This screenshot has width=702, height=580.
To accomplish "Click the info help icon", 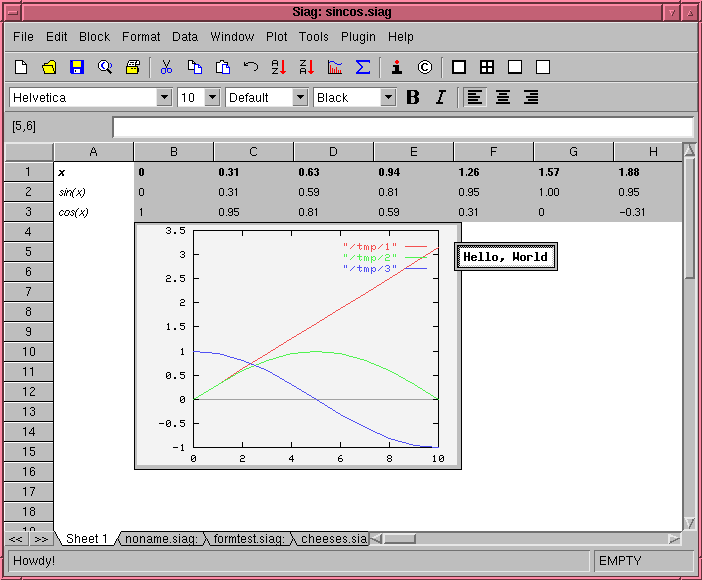I will tap(397, 67).
